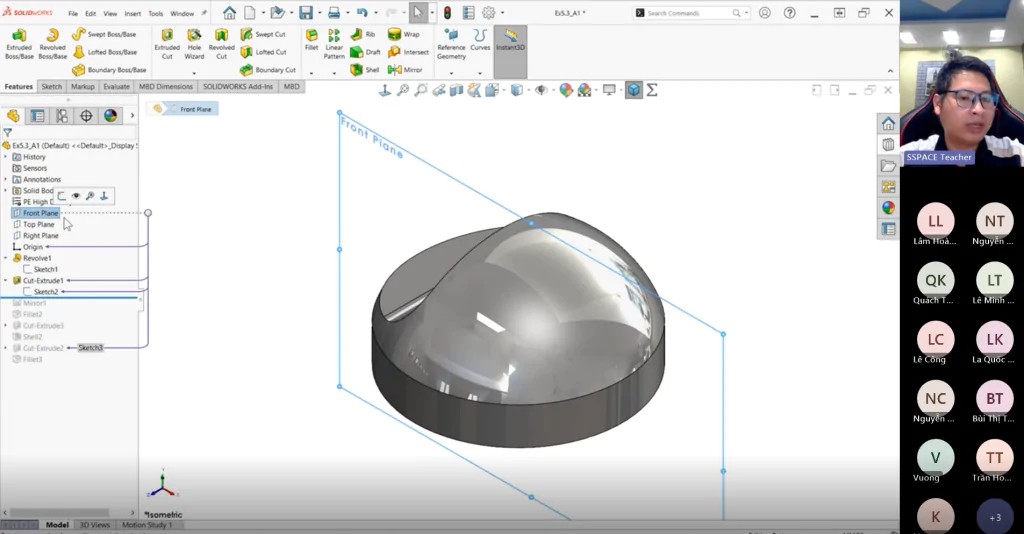1024x534 pixels.
Task: Open the Insert menu
Action: pos(133,13)
